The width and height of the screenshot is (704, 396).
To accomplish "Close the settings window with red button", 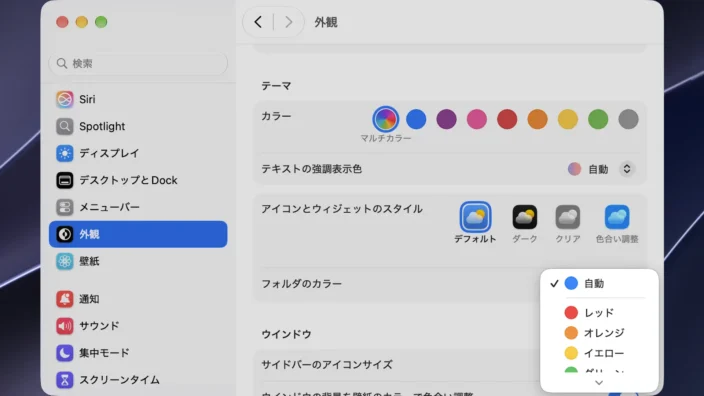I will (x=62, y=22).
